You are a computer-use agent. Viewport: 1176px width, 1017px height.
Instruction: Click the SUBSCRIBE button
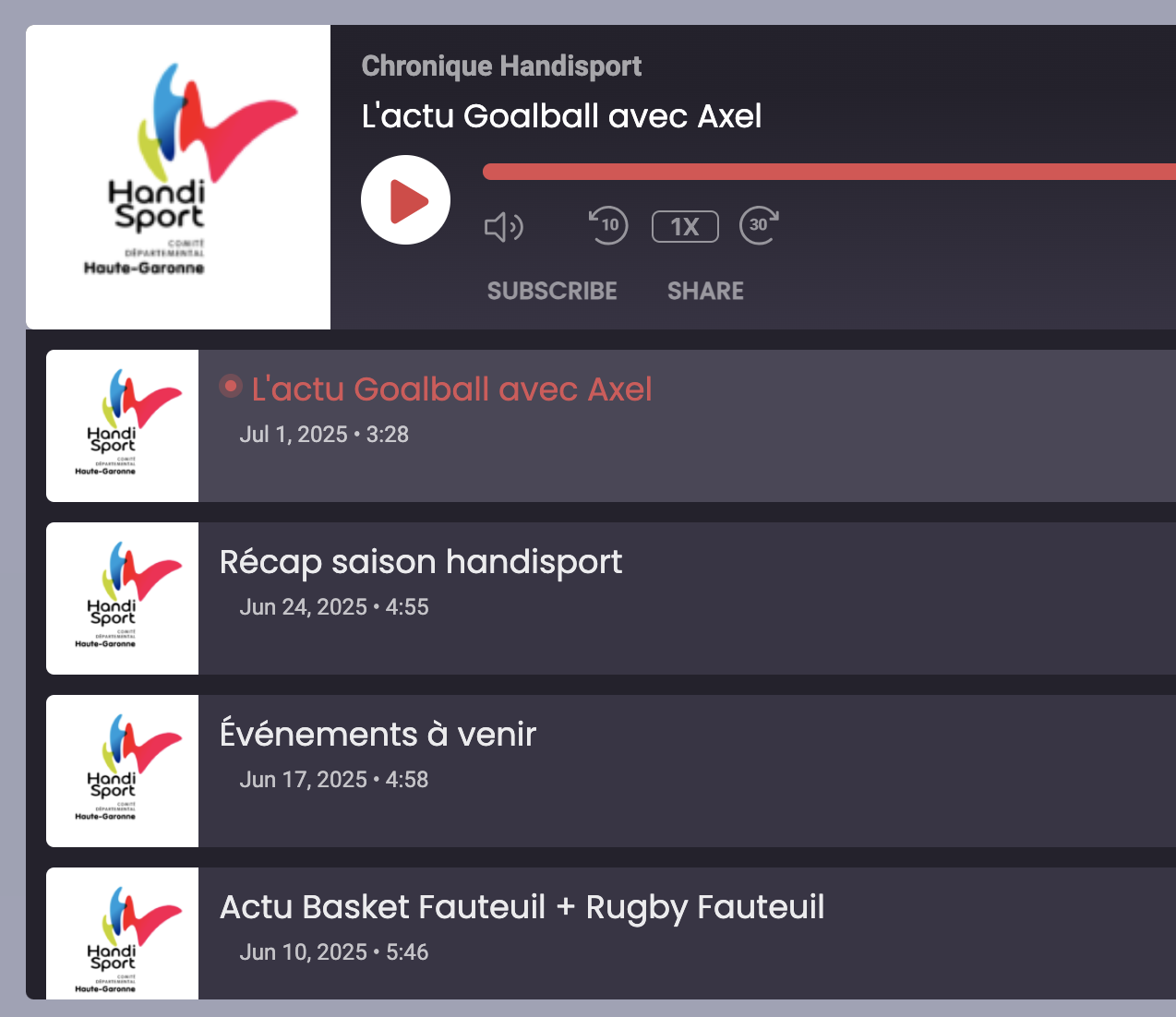click(552, 292)
